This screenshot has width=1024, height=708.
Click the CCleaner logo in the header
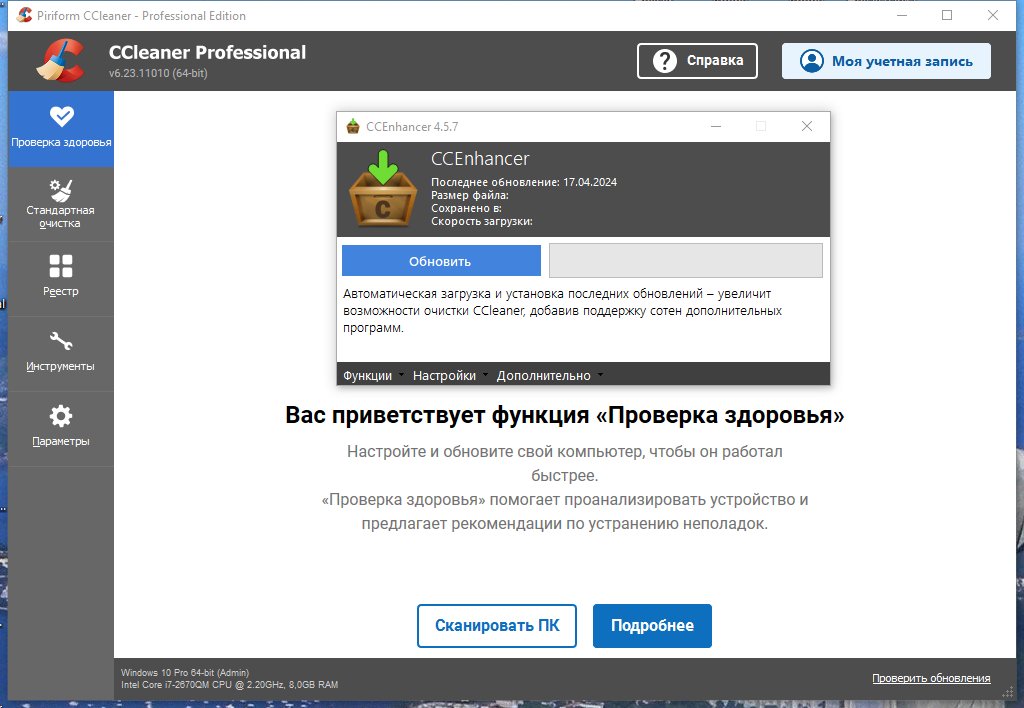[x=60, y=61]
